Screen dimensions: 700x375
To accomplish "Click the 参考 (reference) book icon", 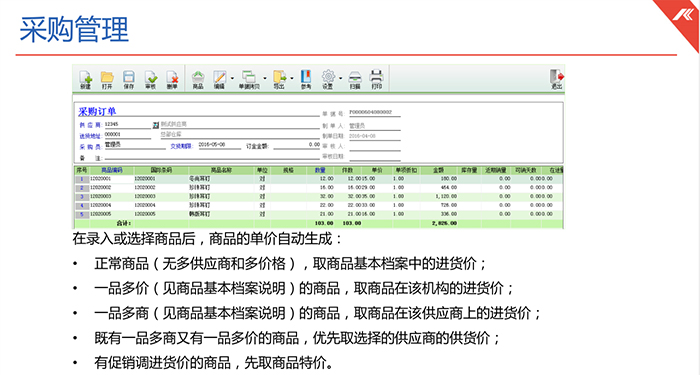I will point(306,80).
